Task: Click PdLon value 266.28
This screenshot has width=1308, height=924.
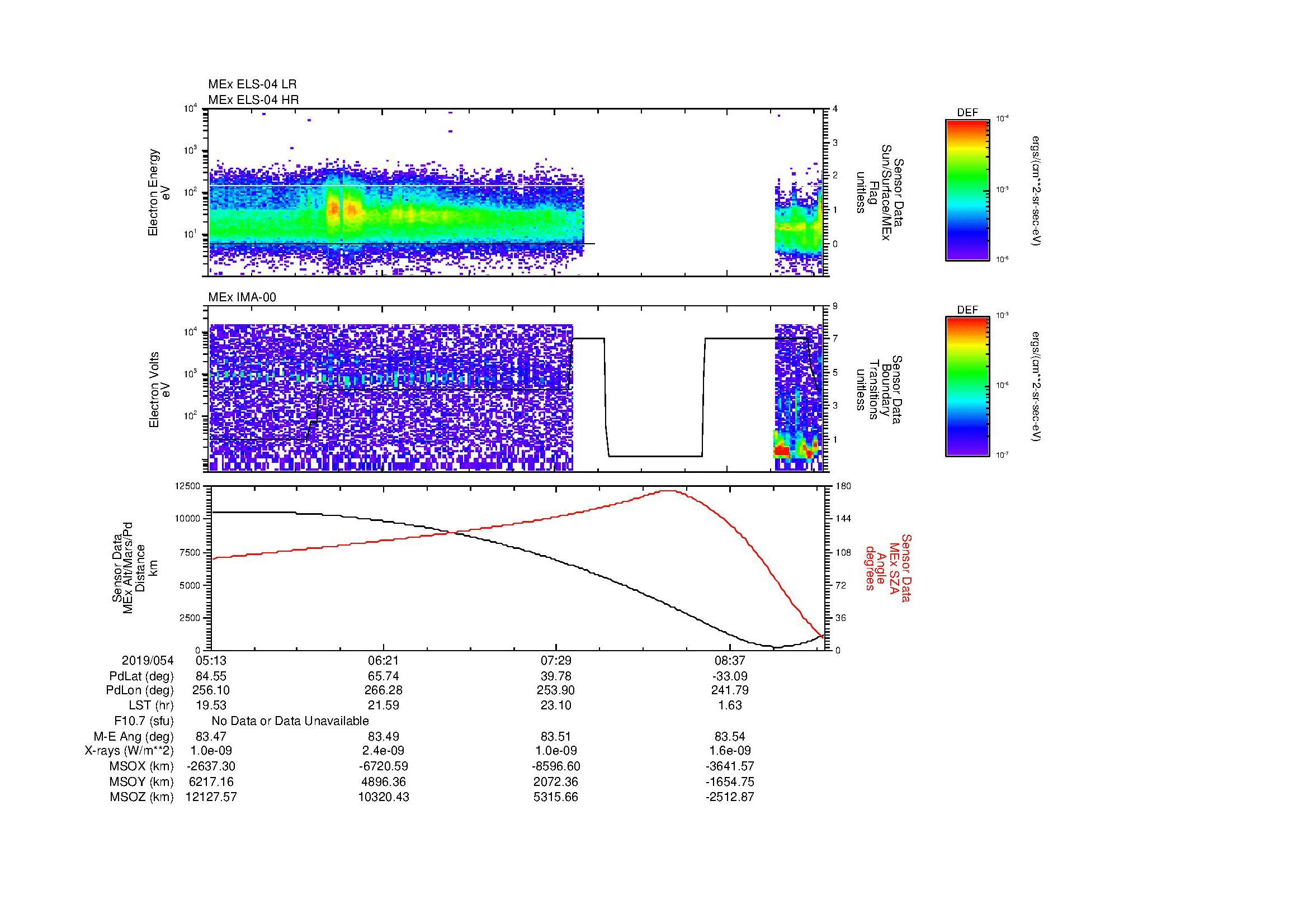Action: click(384, 690)
